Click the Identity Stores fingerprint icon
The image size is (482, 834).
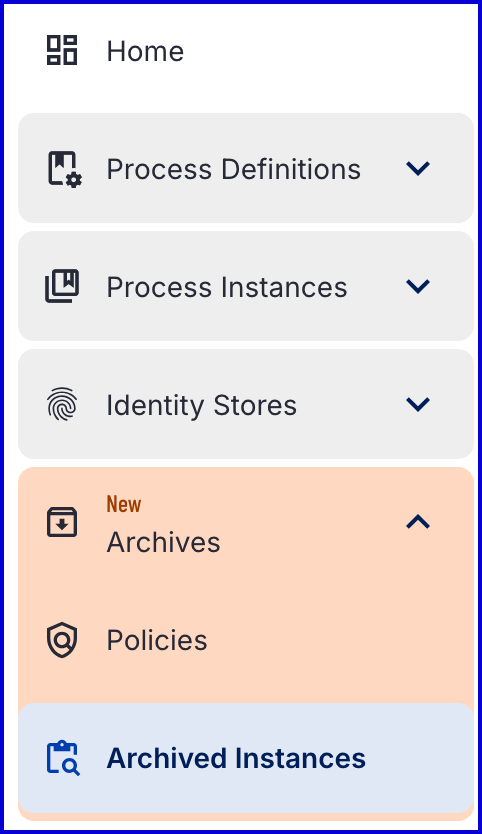62,404
